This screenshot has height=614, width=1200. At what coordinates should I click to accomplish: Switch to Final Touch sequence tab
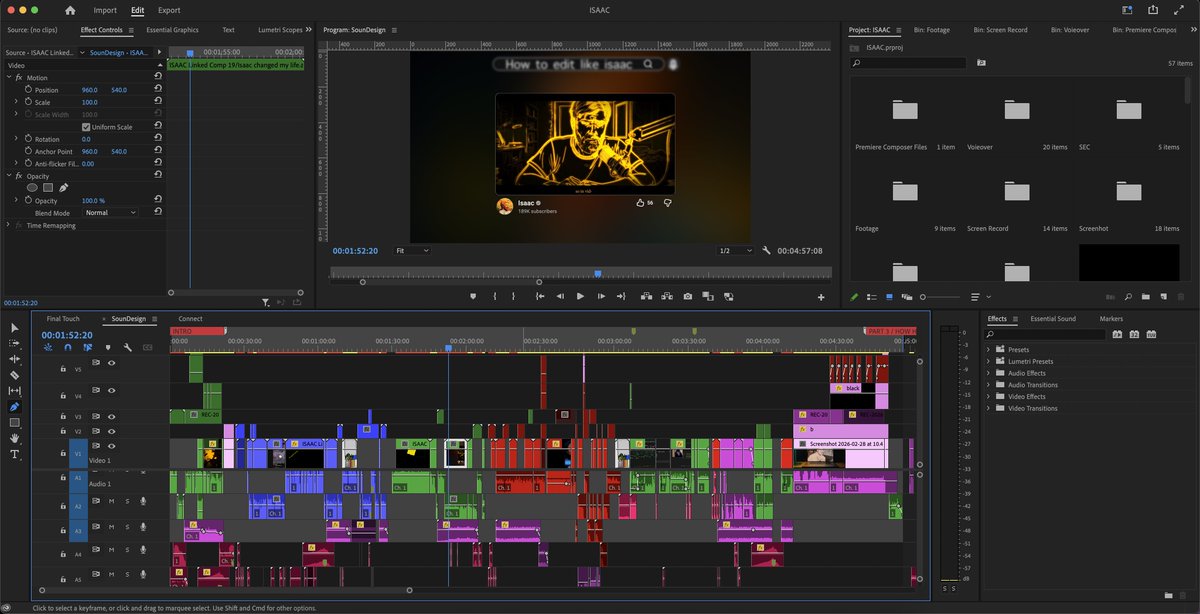[x=63, y=319]
